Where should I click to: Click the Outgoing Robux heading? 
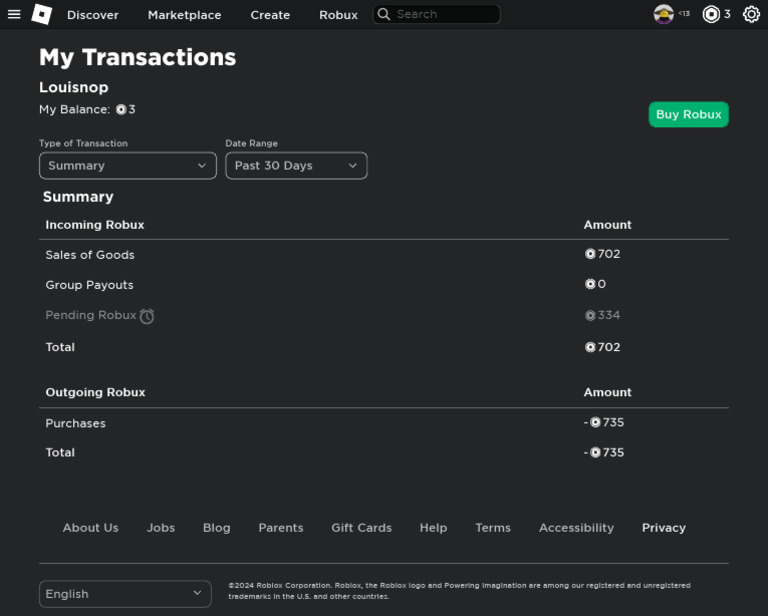pos(95,392)
